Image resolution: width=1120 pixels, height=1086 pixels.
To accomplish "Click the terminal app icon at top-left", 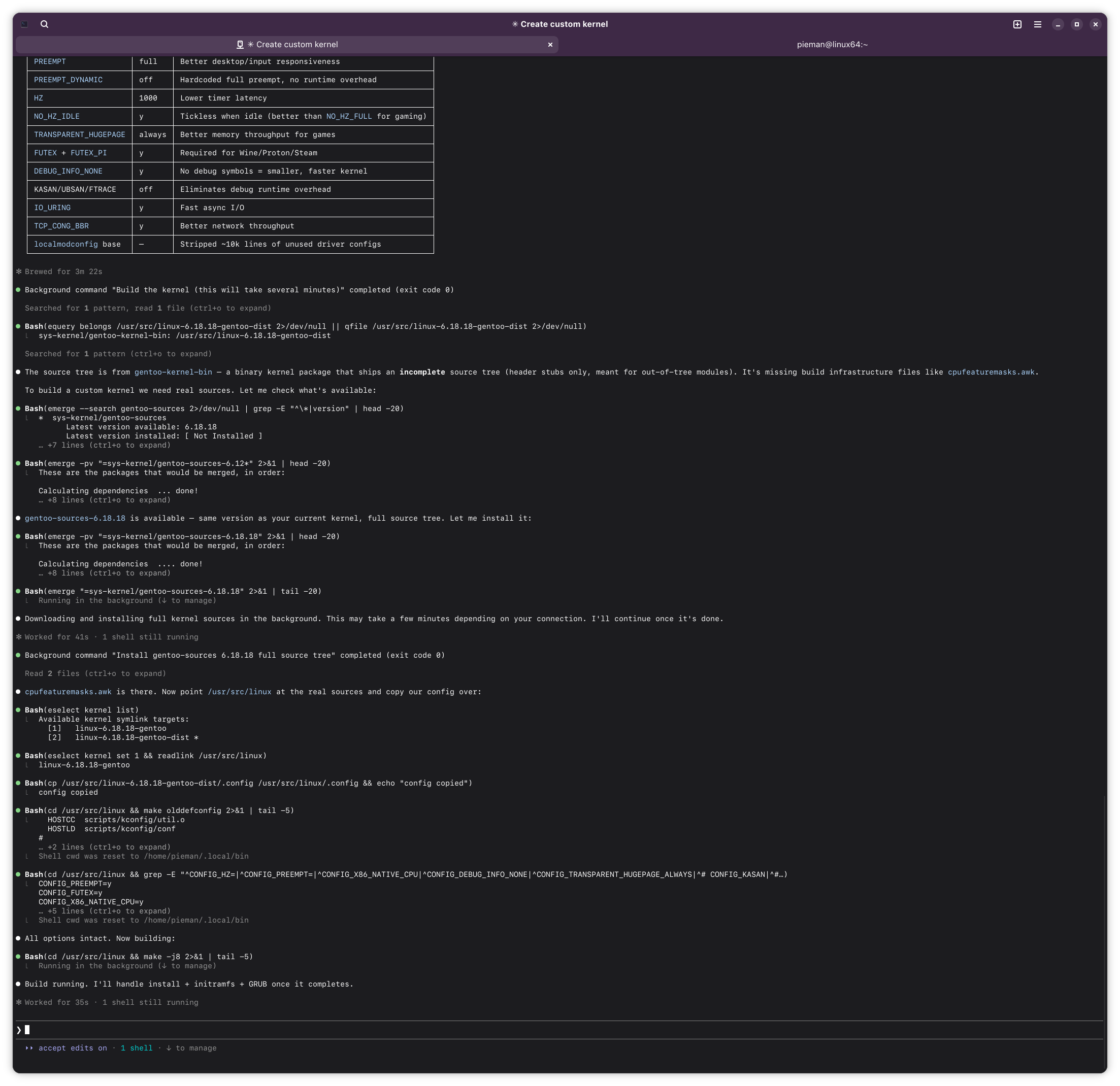I will (x=24, y=24).
